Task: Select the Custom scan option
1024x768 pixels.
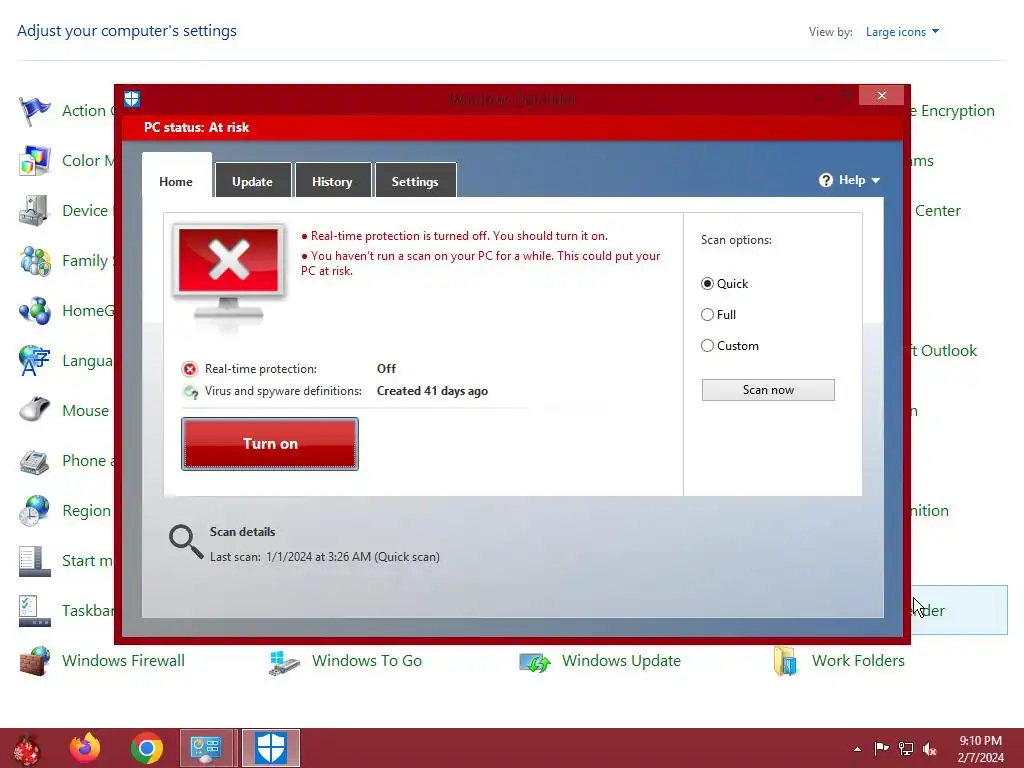Action: [x=729, y=346]
